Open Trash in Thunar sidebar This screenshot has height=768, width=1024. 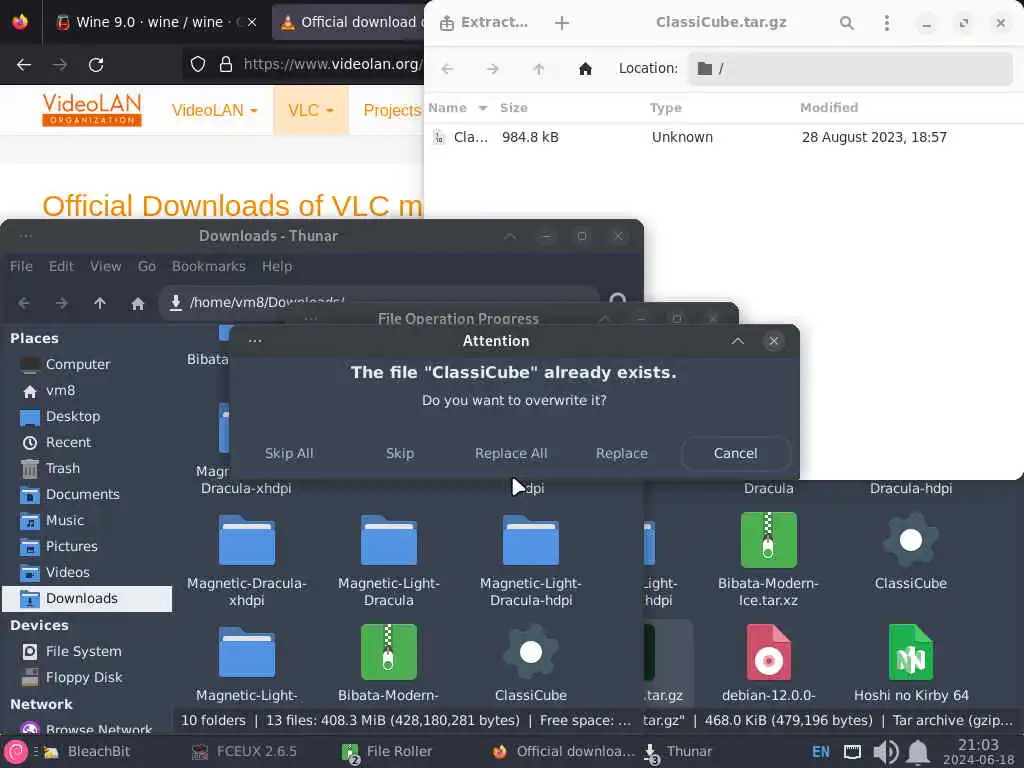(x=86, y=468)
